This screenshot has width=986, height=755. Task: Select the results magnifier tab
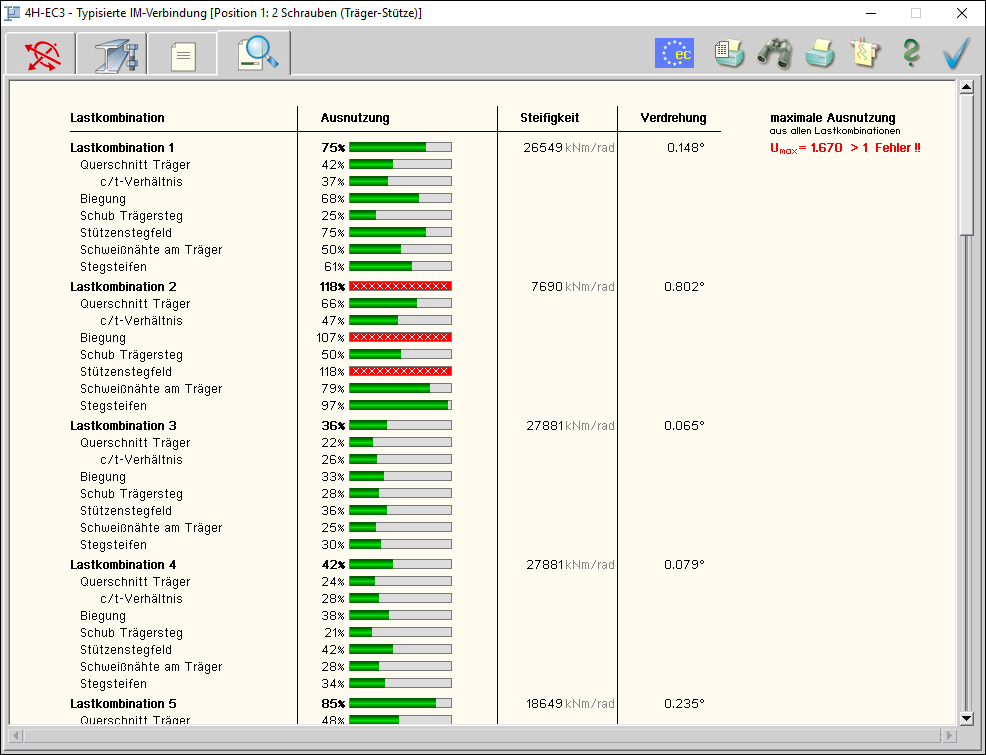point(255,54)
